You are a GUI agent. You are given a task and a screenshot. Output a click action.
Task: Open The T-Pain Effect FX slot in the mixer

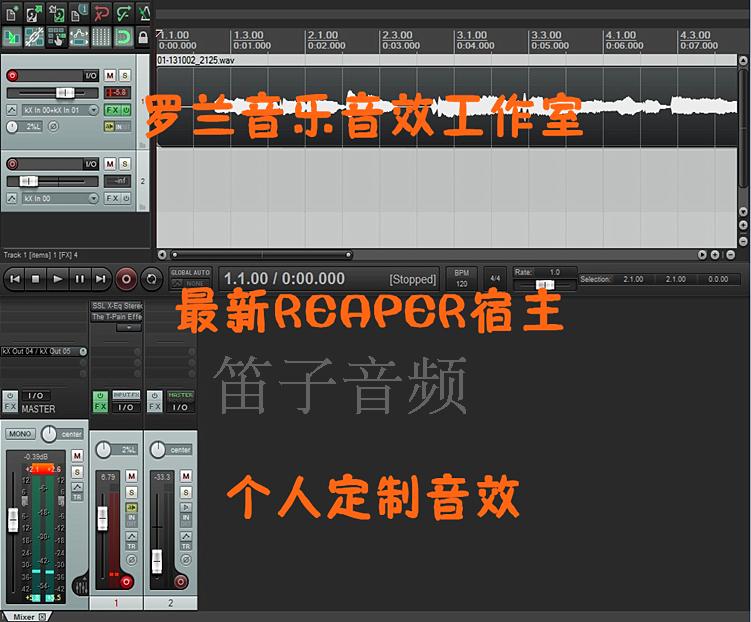pos(117,317)
